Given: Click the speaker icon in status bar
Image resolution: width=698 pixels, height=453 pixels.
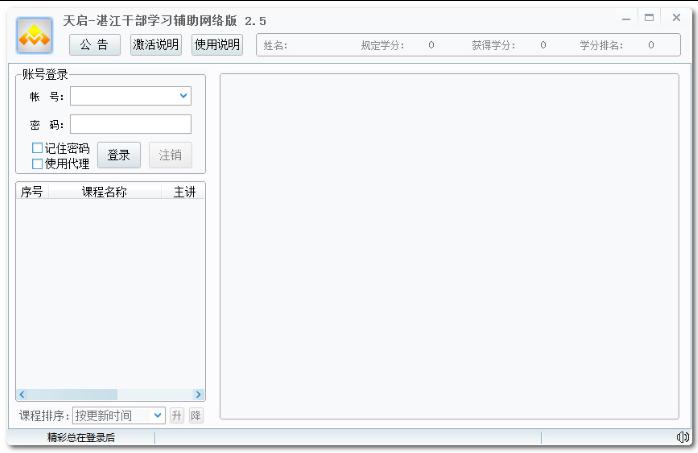Looking at the screenshot, I should click(x=683, y=438).
